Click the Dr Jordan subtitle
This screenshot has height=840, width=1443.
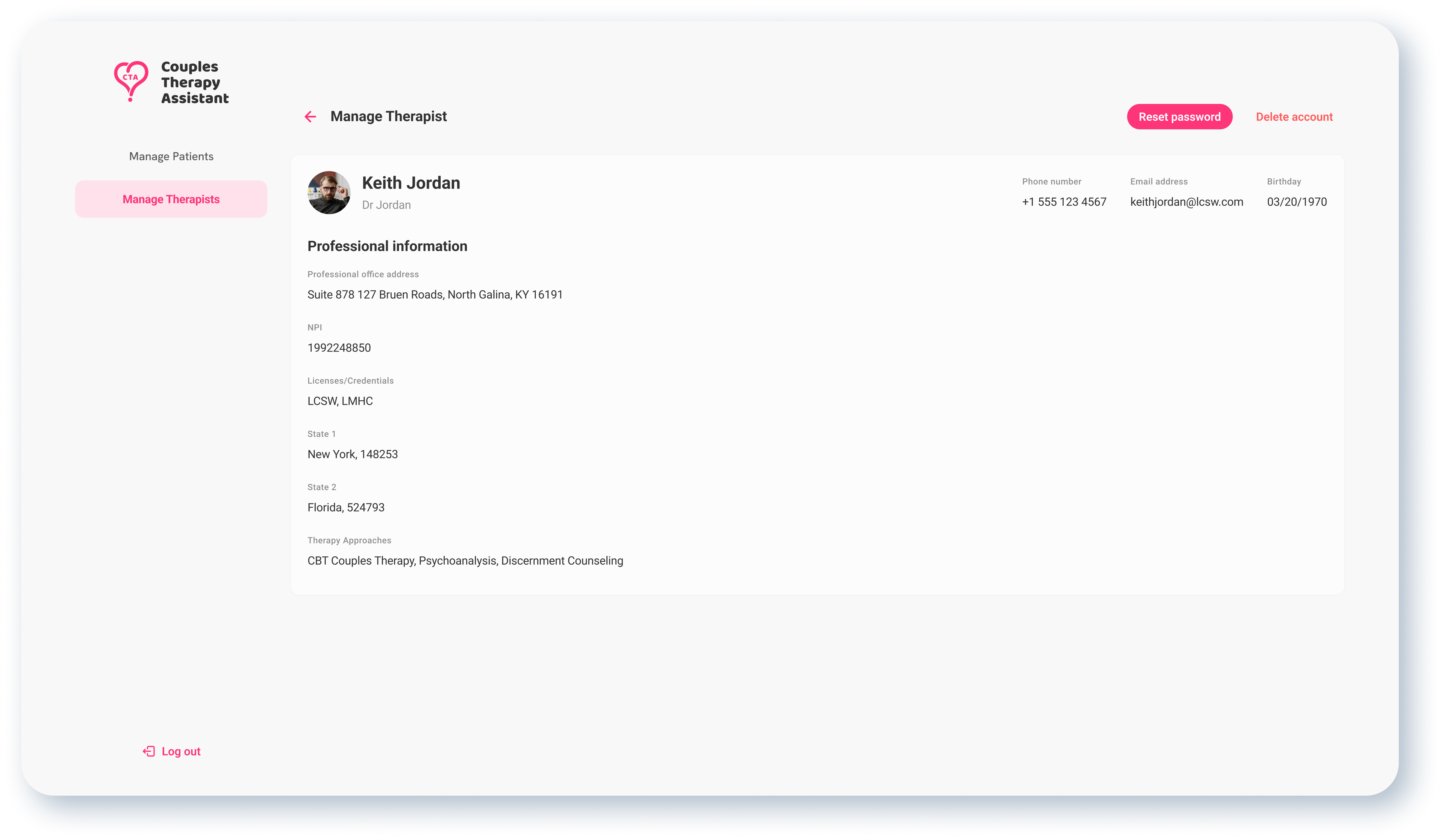[x=386, y=205]
